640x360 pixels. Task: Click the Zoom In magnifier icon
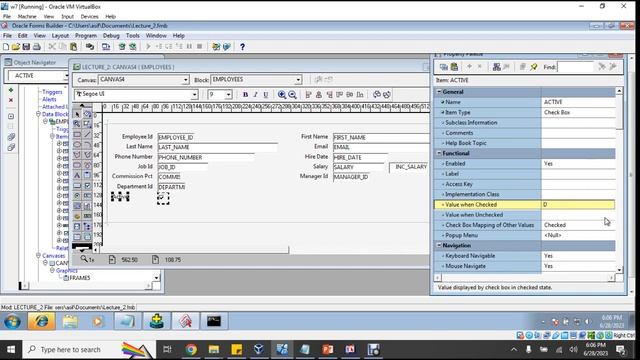coord(282,95)
